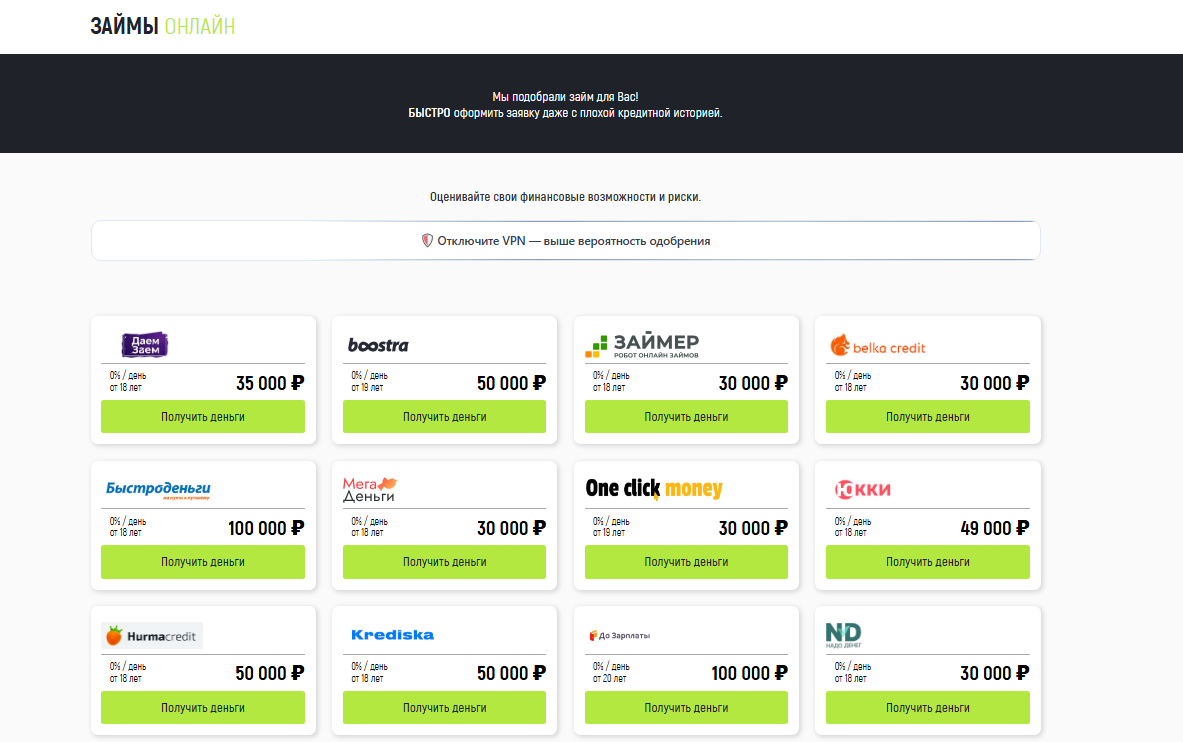Click Получить деньги under Займер

pos(686,417)
